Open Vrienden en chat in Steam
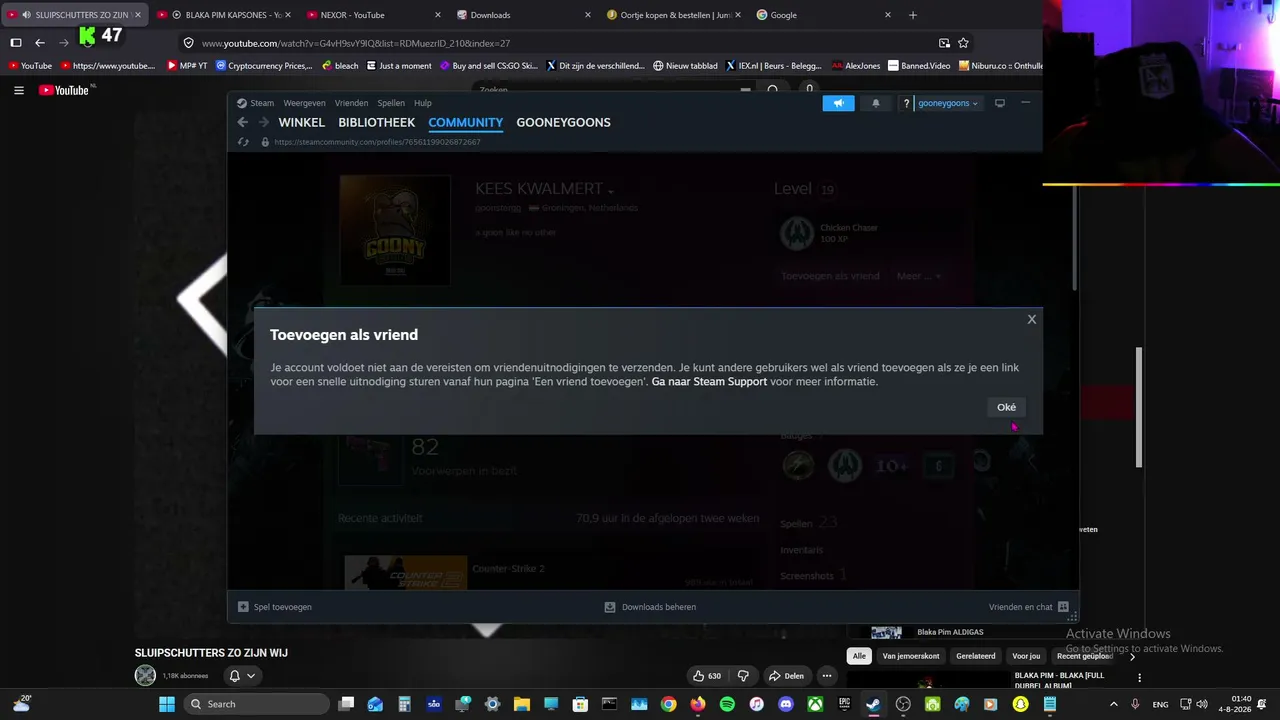Screen dimensions: 1280x720 pyautogui.click(x=1029, y=607)
